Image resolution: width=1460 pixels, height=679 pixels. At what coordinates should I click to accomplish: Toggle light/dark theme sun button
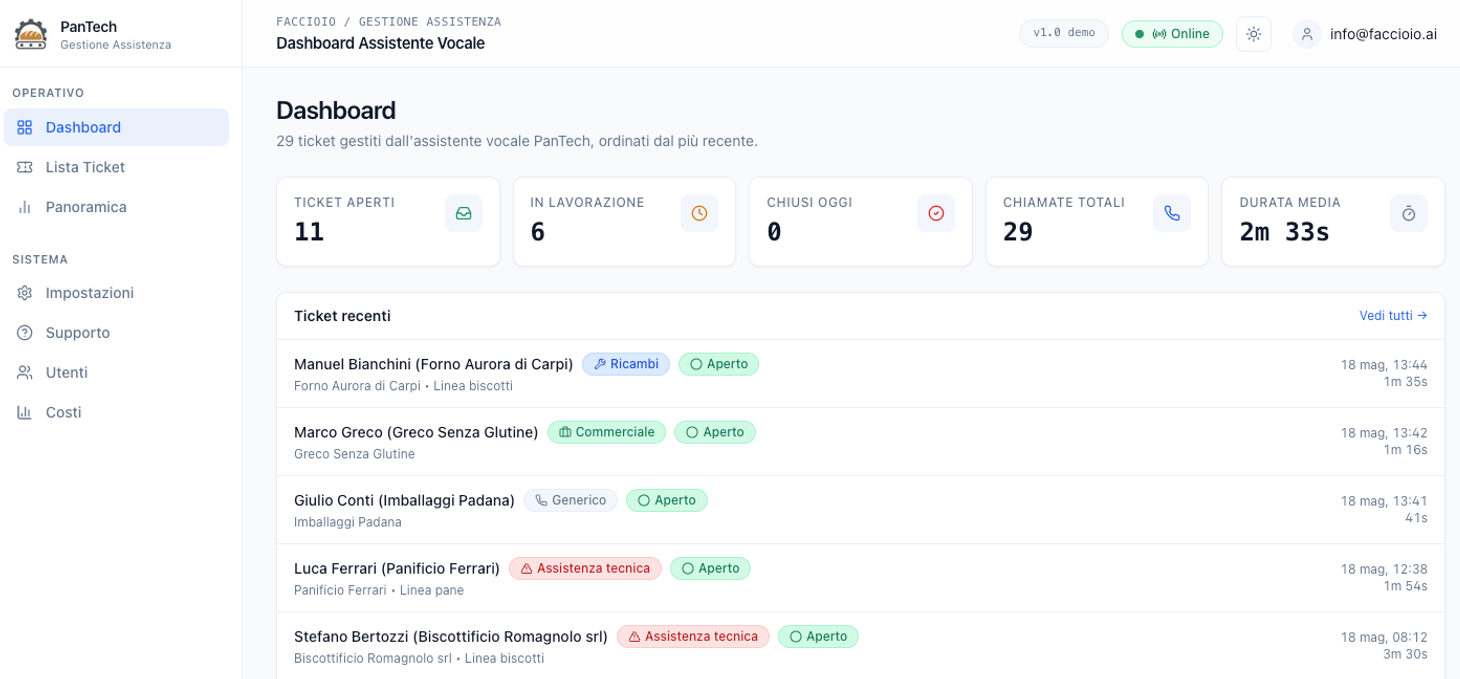coord(1254,34)
